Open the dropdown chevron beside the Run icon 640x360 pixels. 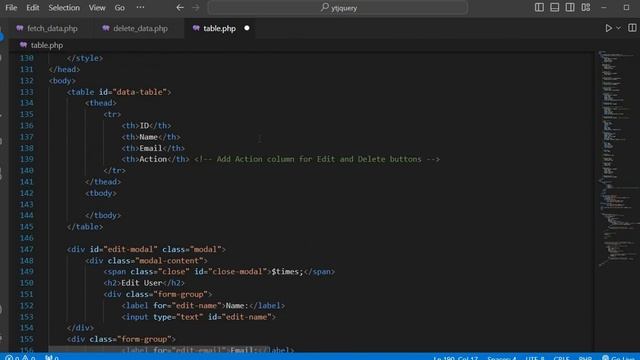[618, 28]
